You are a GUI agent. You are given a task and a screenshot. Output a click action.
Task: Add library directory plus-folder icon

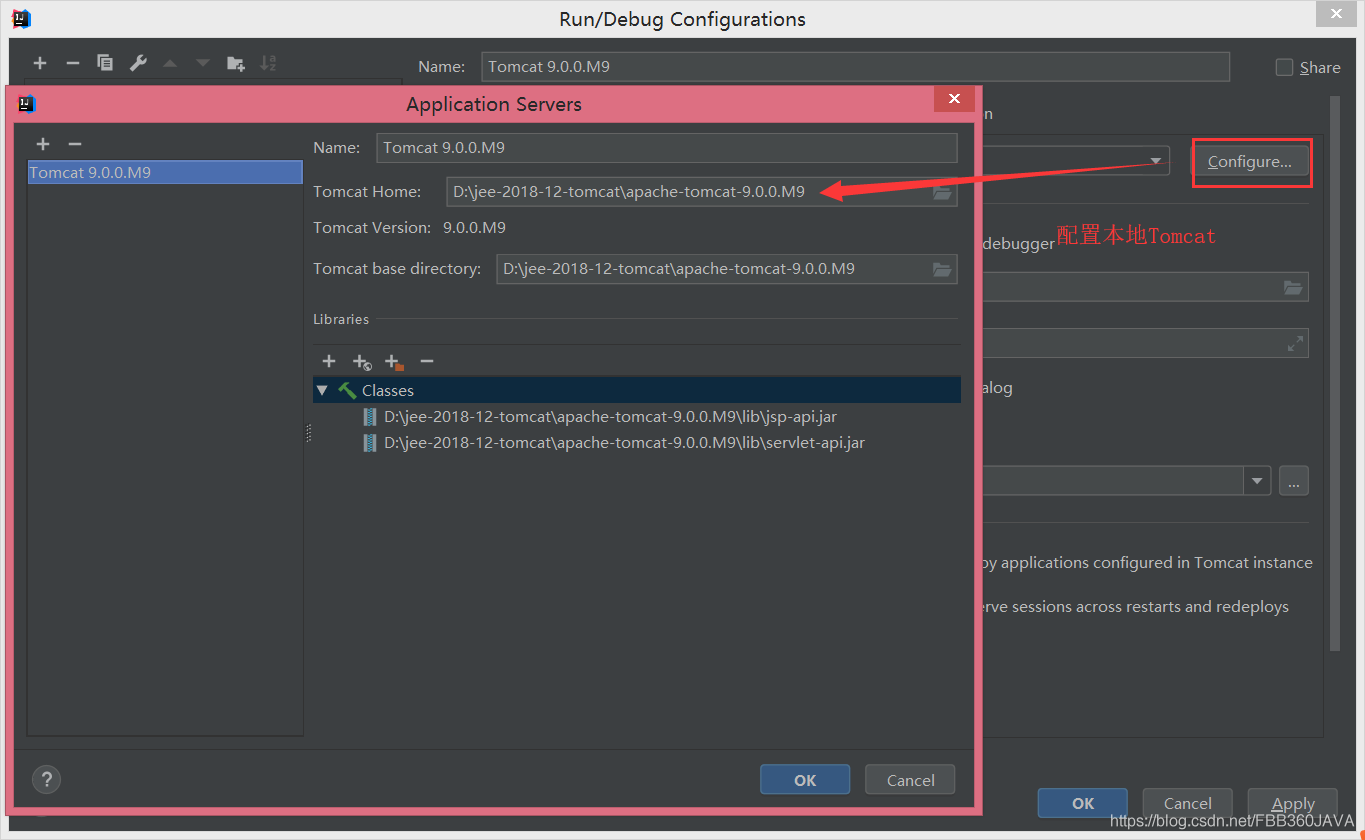(x=394, y=361)
